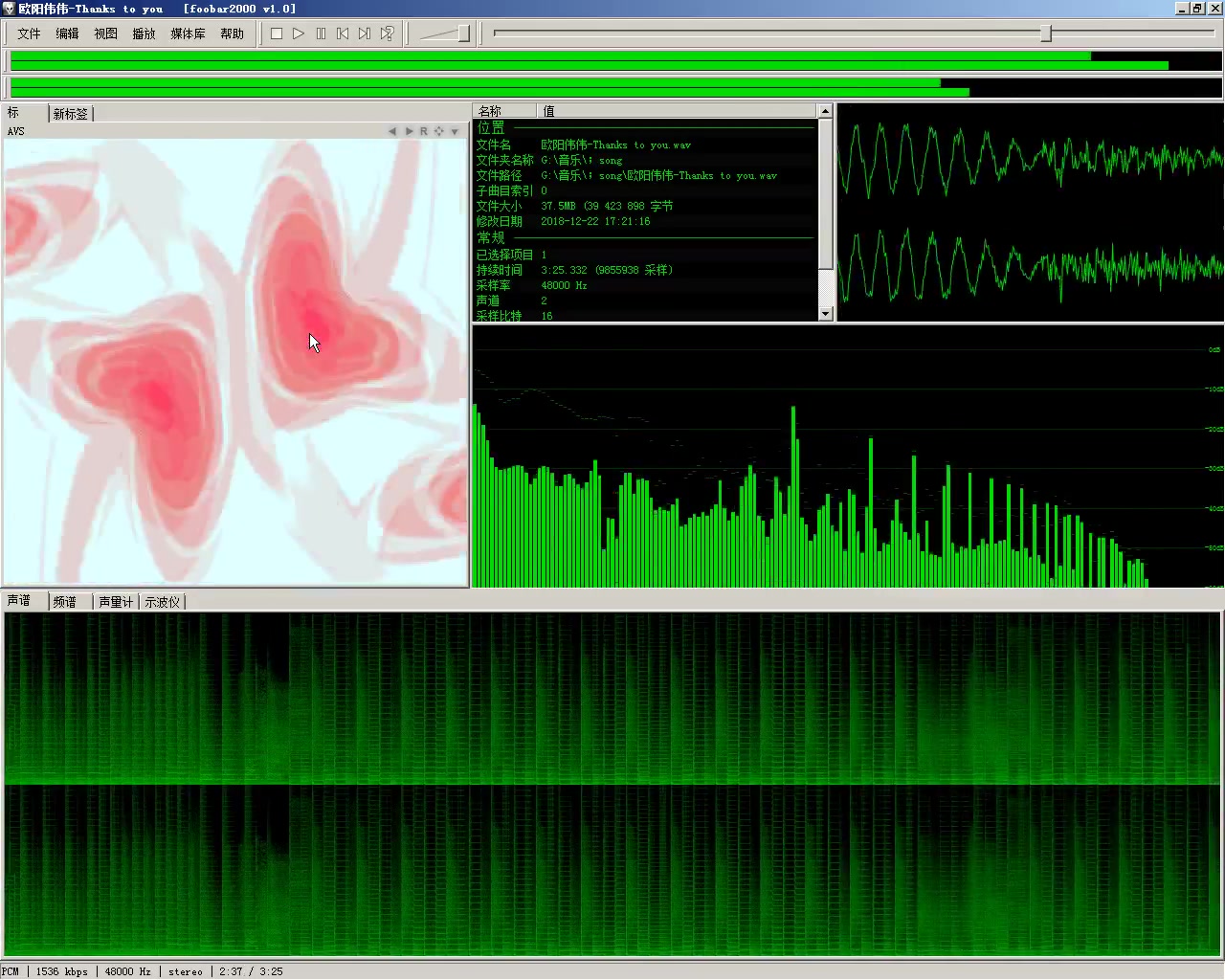Click the 声道 property row
This screenshot has width=1225, height=980.
645,301
